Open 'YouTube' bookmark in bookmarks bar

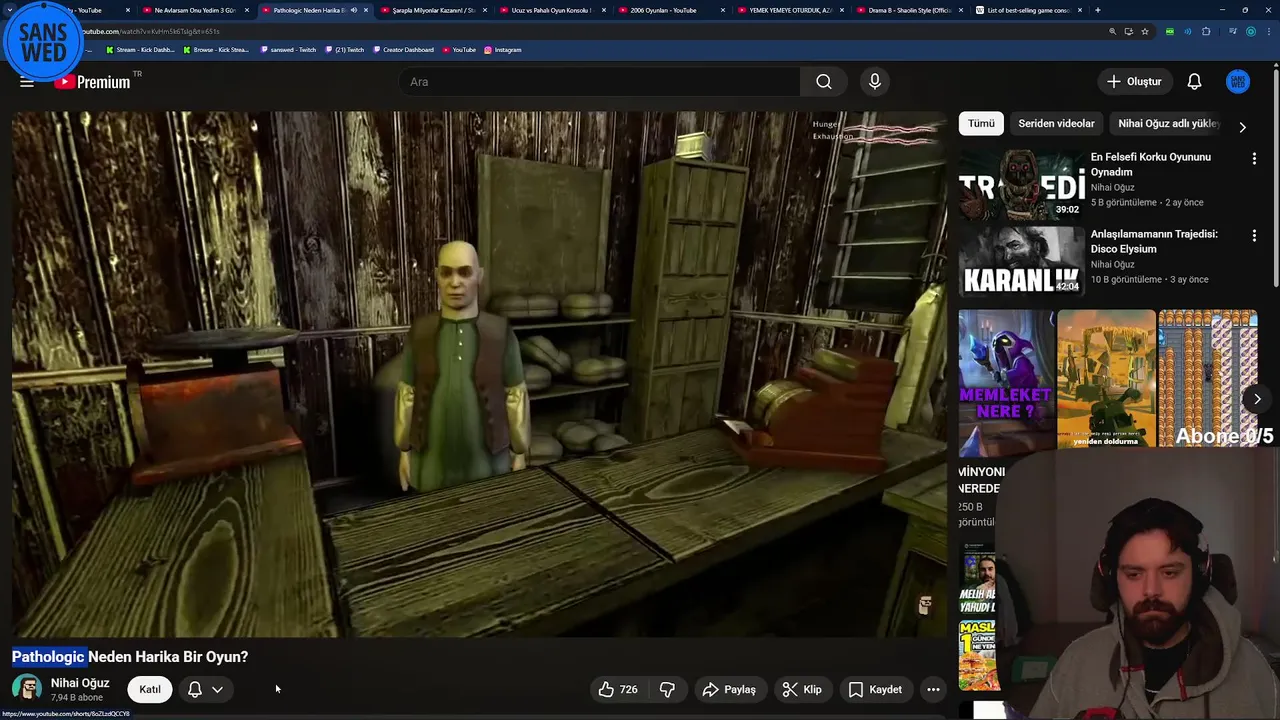pos(459,49)
